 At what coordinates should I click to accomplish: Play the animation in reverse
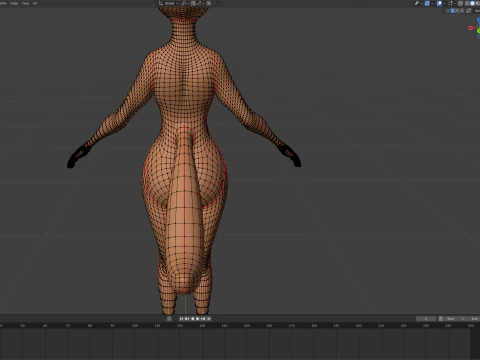(x=192, y=319)
